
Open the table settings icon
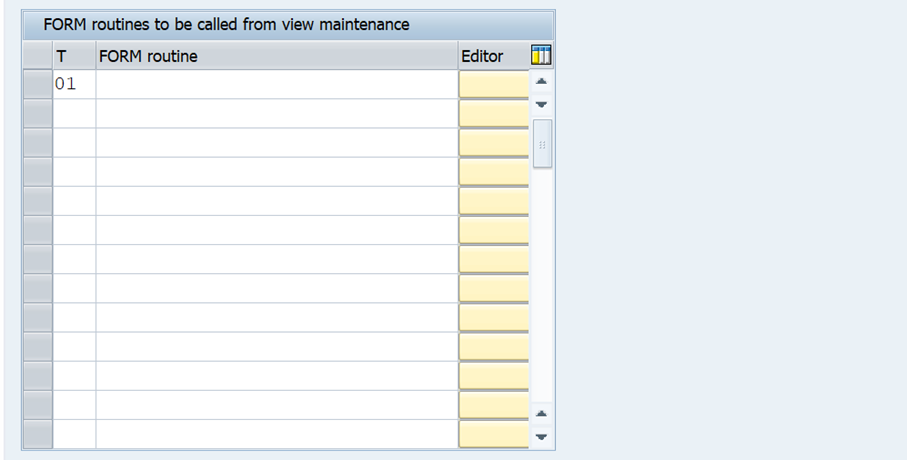pos(542,56)
